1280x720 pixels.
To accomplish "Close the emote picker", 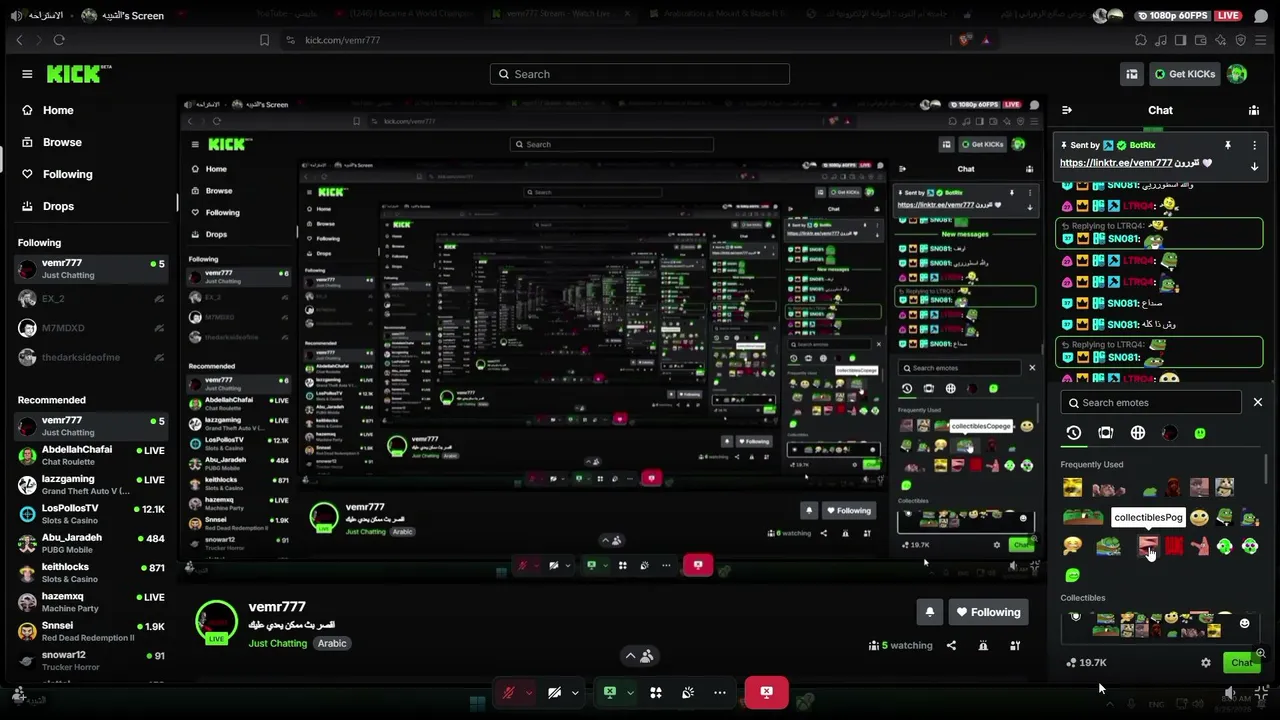I will click(x=1258, y=402).
